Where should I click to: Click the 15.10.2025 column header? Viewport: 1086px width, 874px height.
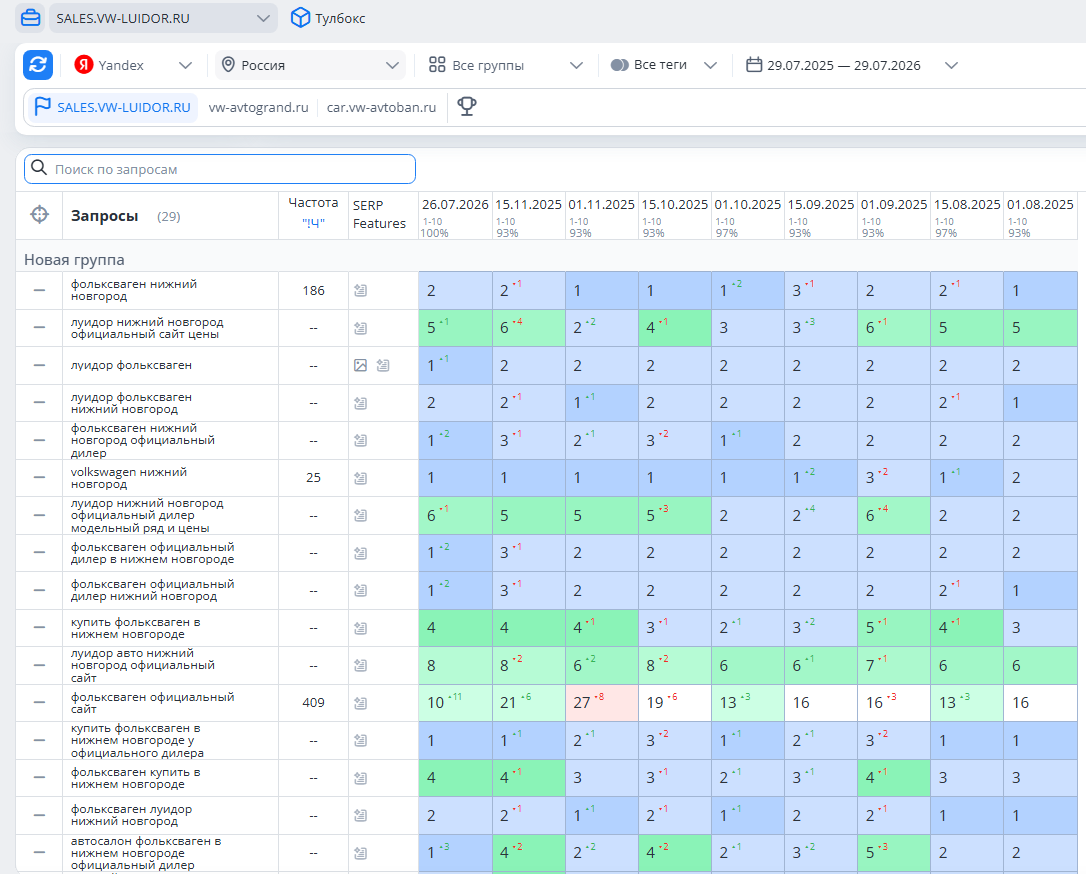(675, 205)
